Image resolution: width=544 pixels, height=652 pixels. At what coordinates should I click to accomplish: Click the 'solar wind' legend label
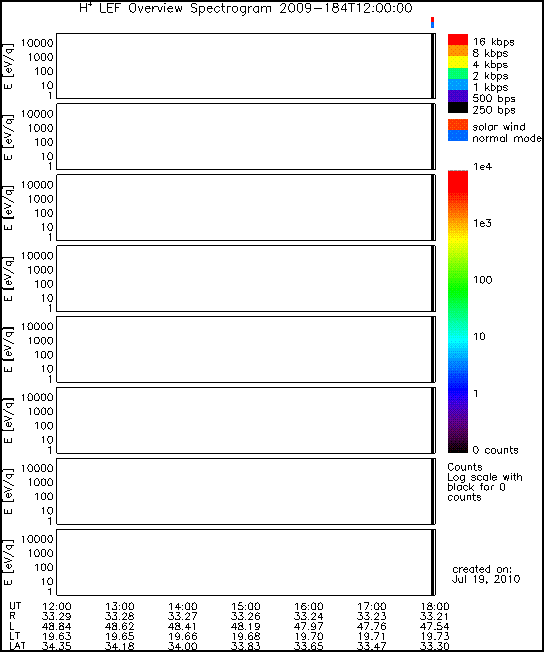click(x=499, y=126)
